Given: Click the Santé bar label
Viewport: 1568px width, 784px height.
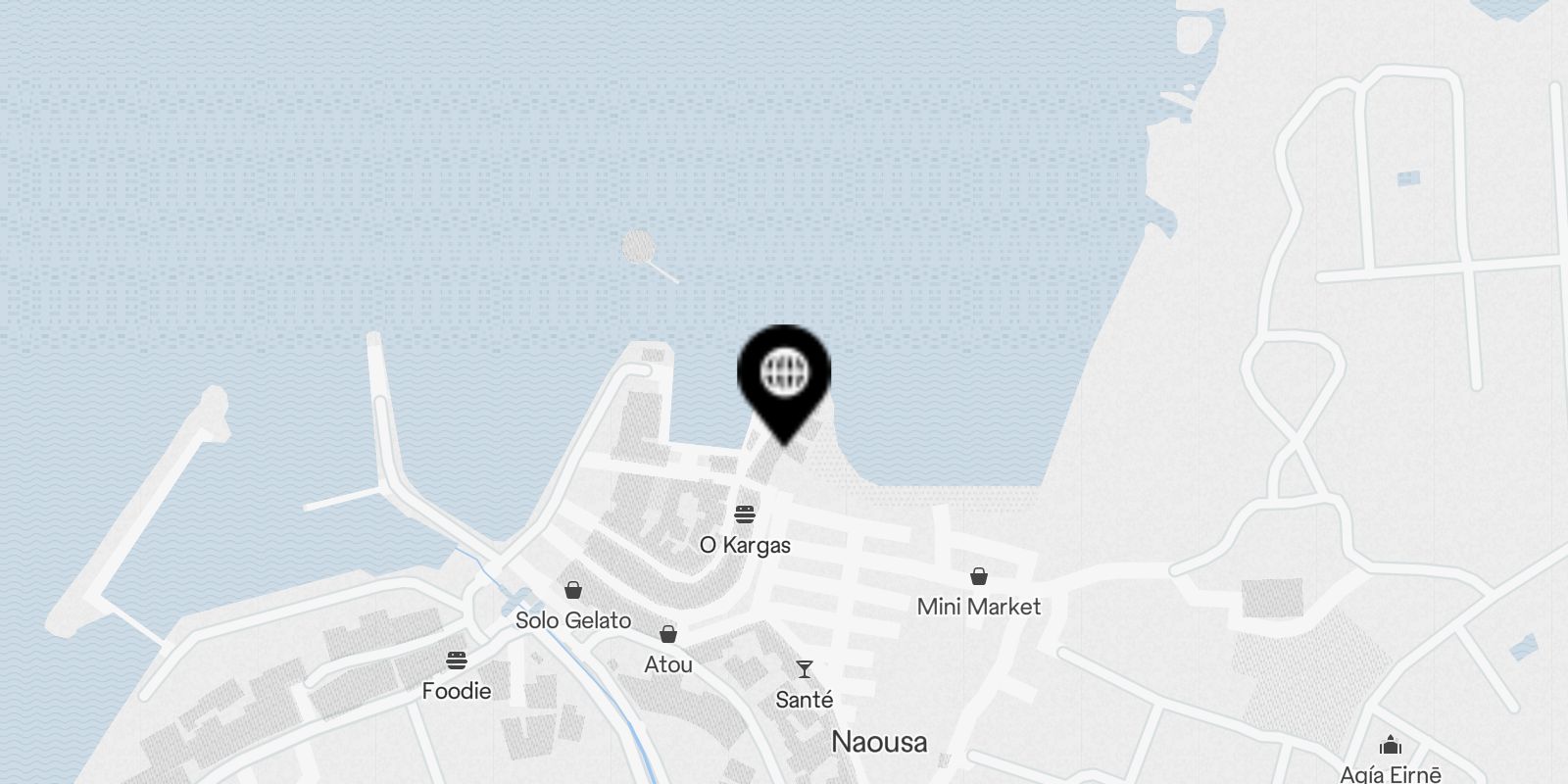Looking at the screenshot, I should [x=805, y=700].
